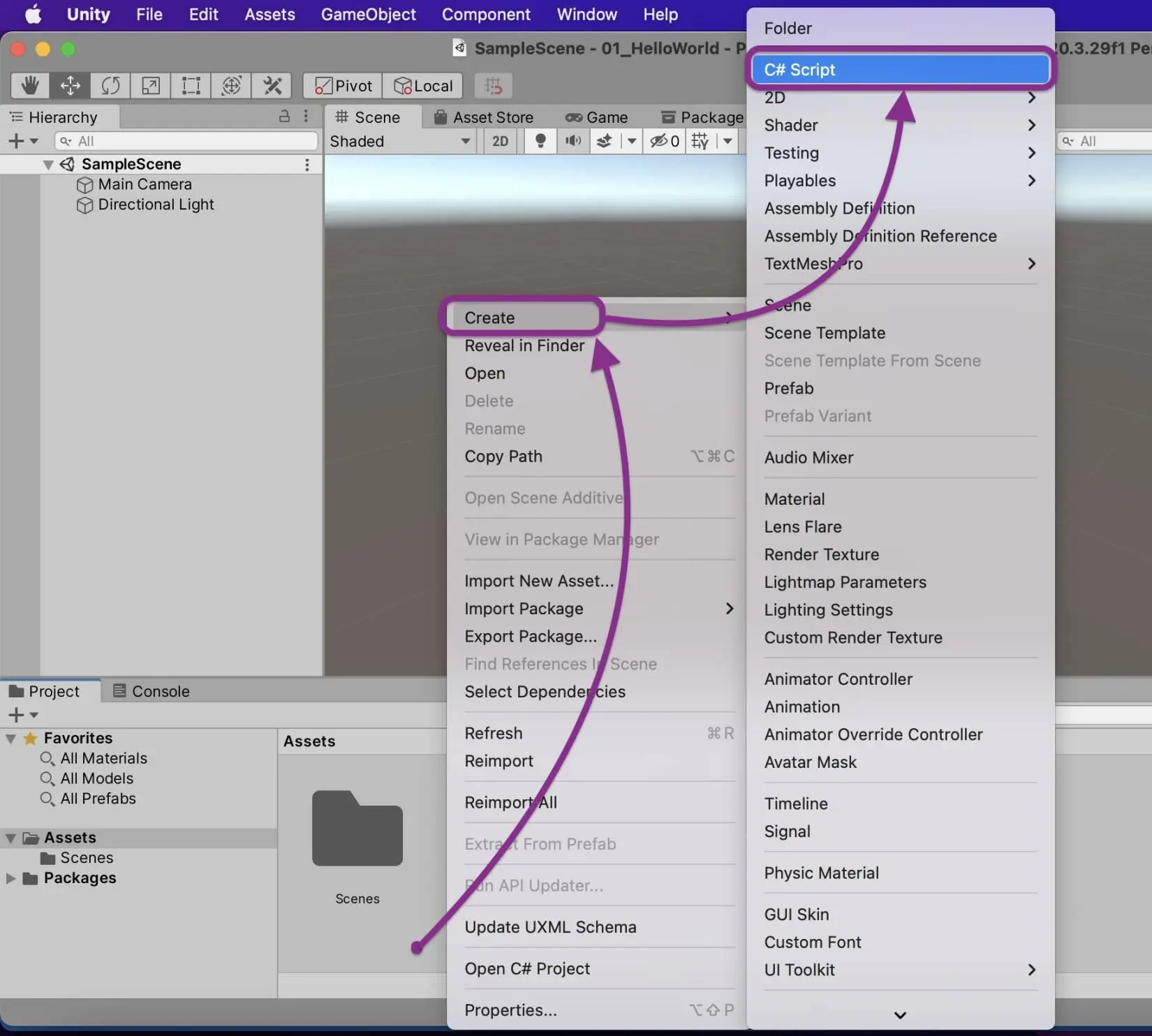Switch to the Asset Store tab
Image resolution: width=1152 pixels, height=1036 pixels.
[483, 117]
